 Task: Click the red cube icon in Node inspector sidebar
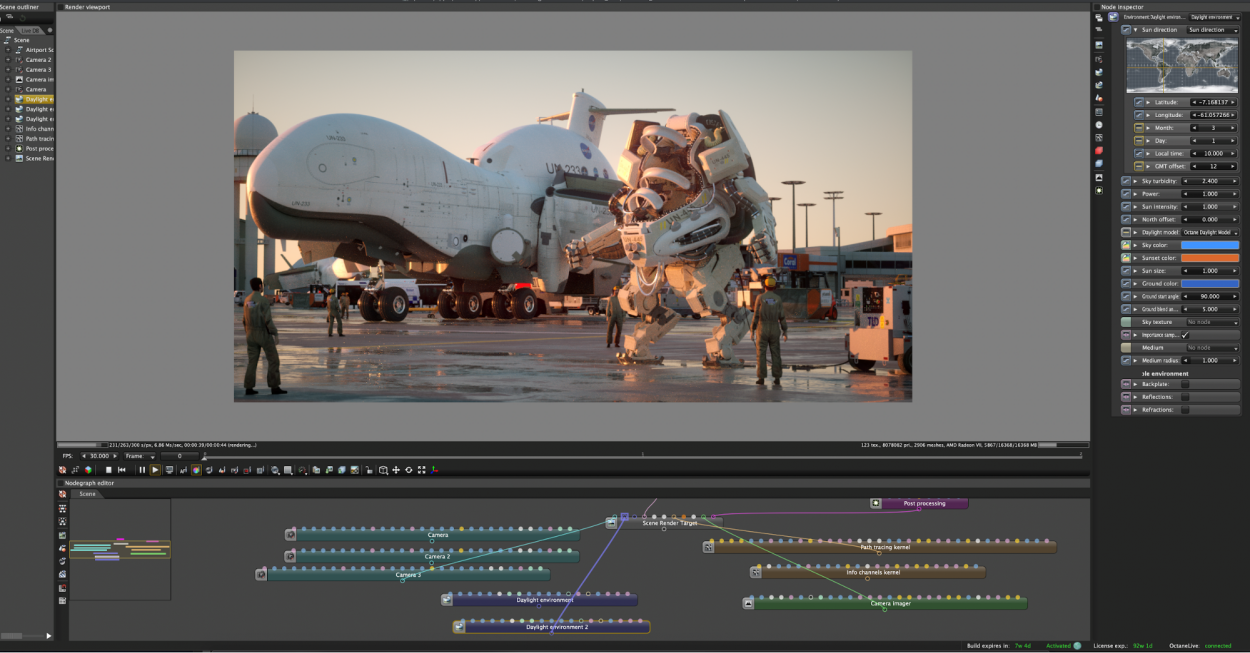1099,150
